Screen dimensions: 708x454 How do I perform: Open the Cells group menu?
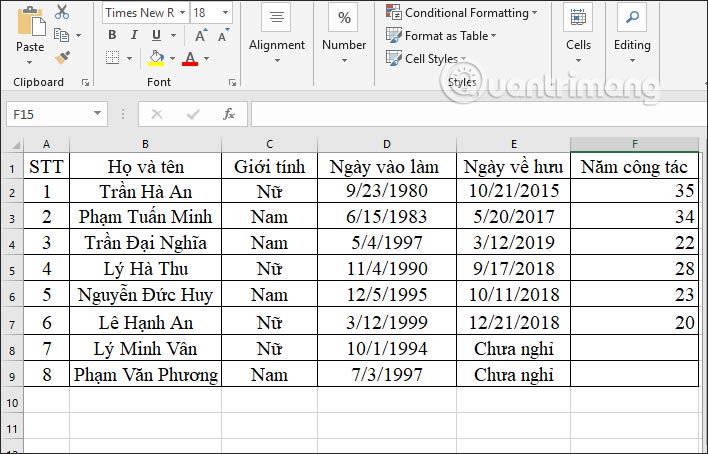pyautogui.click(x=578, y=34)
